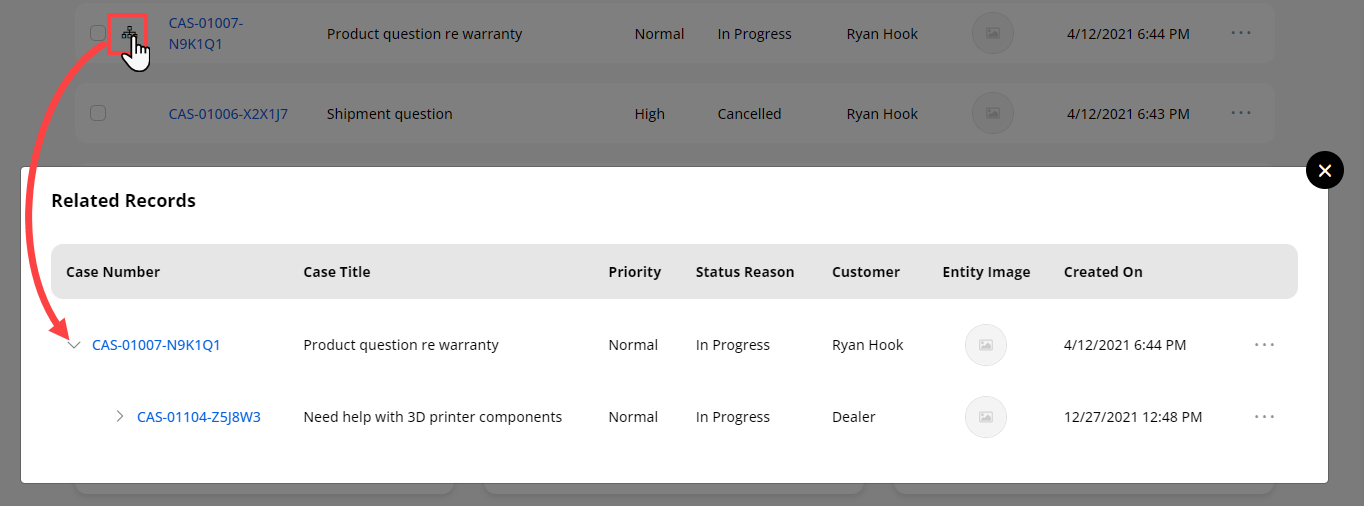The height and width of the screenshot is (506, 1364).
Task: Open more options for CAS-01104-Z5J8W3 row
Action: [x=1264, y=417]
